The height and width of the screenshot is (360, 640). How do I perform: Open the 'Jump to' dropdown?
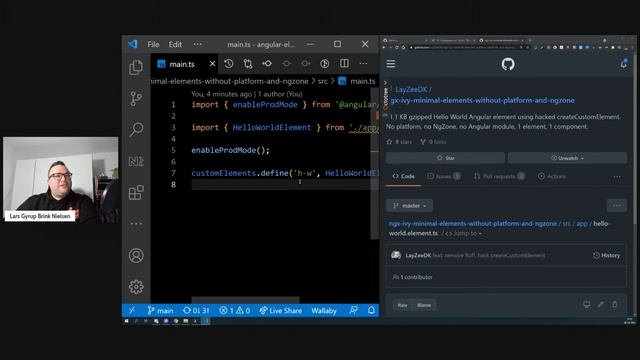click(x=463, y=233)
